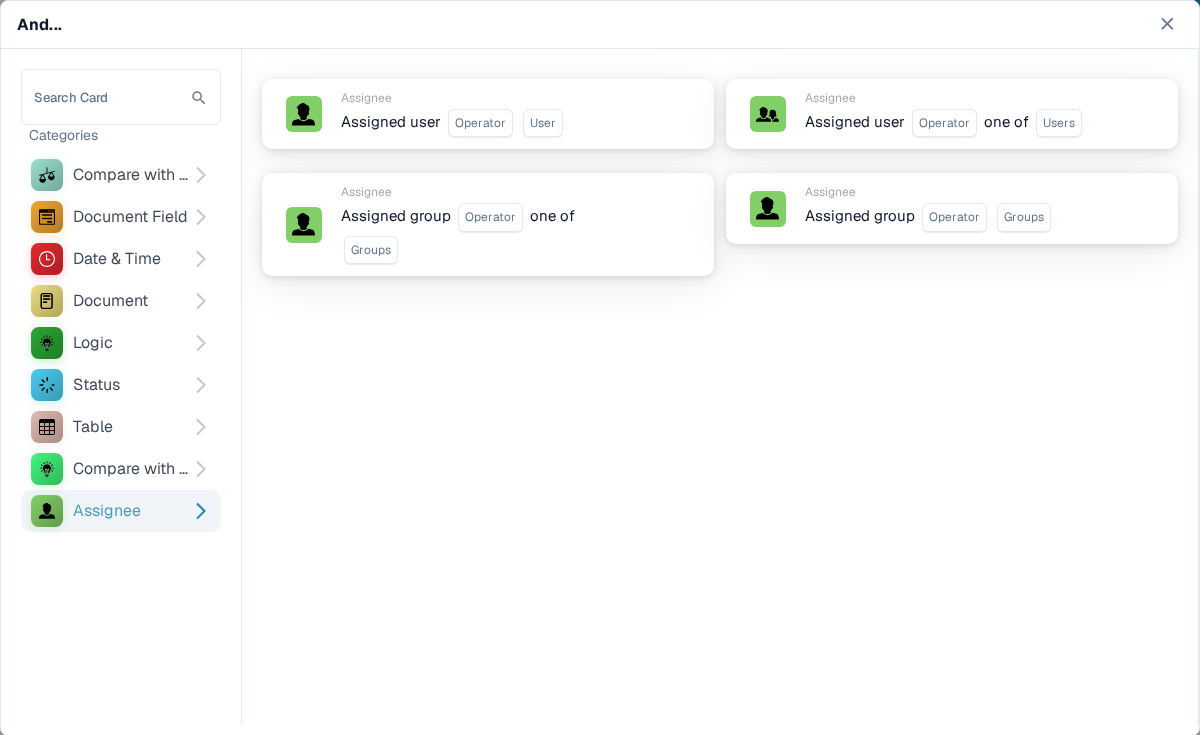1200x735 pixels.
Task: Expand the Date & Time chevron arrow
Action: point(200,259)
